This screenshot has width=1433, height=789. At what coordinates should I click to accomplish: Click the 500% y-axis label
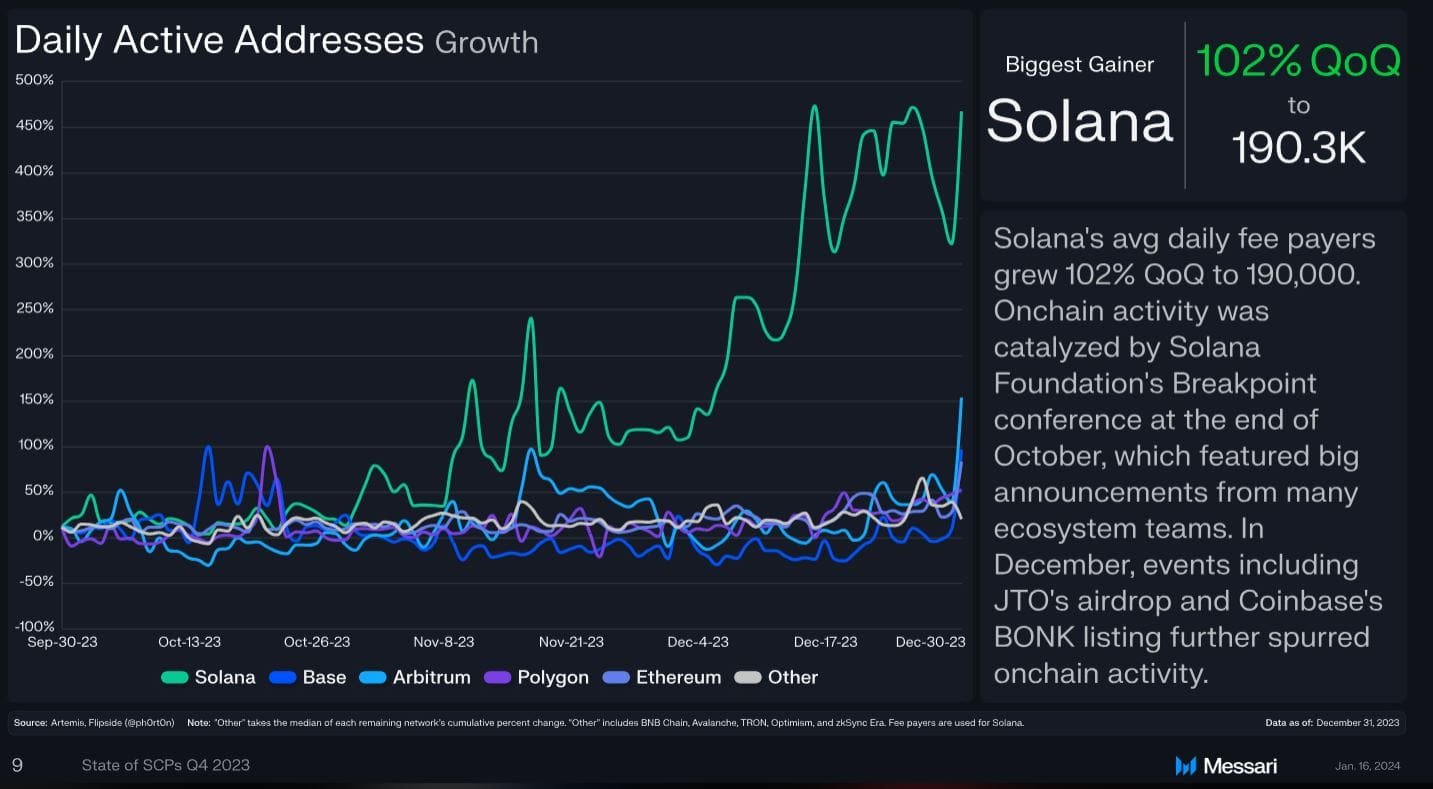pos(35,80)
